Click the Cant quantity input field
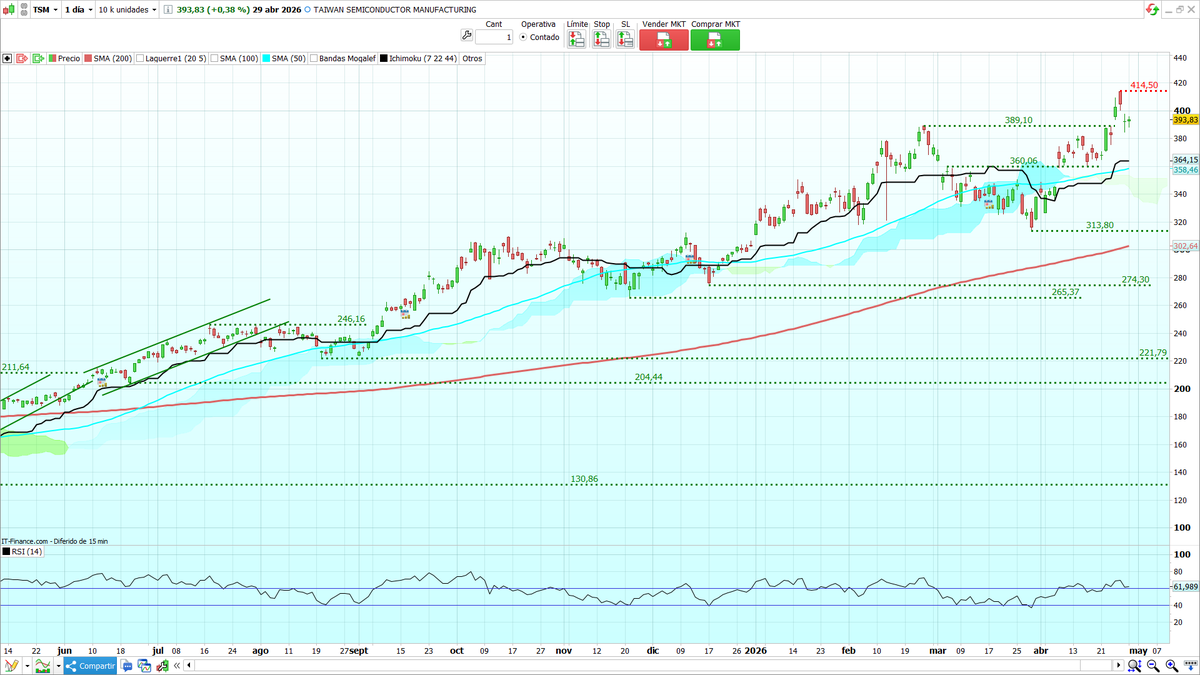Screen dimensions: 1200x675 pos(494,37)
